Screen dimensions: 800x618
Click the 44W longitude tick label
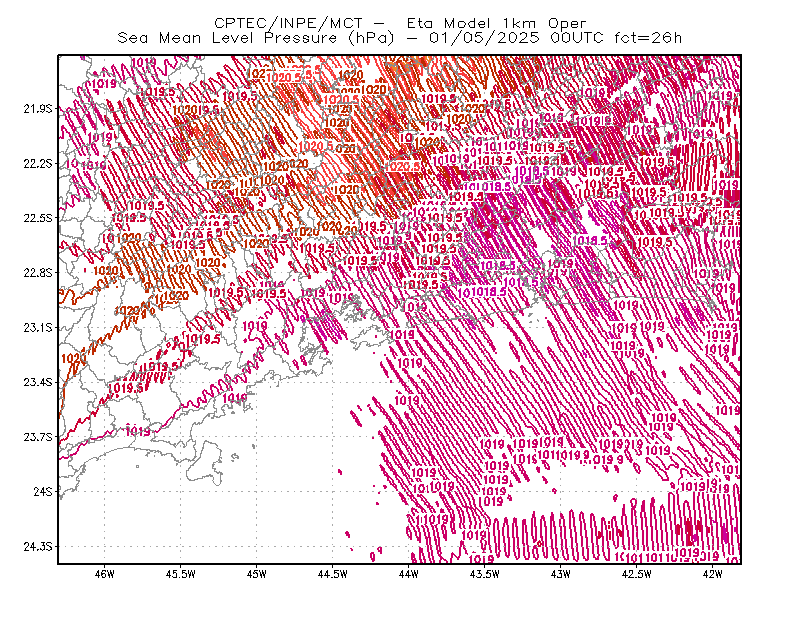408,574
